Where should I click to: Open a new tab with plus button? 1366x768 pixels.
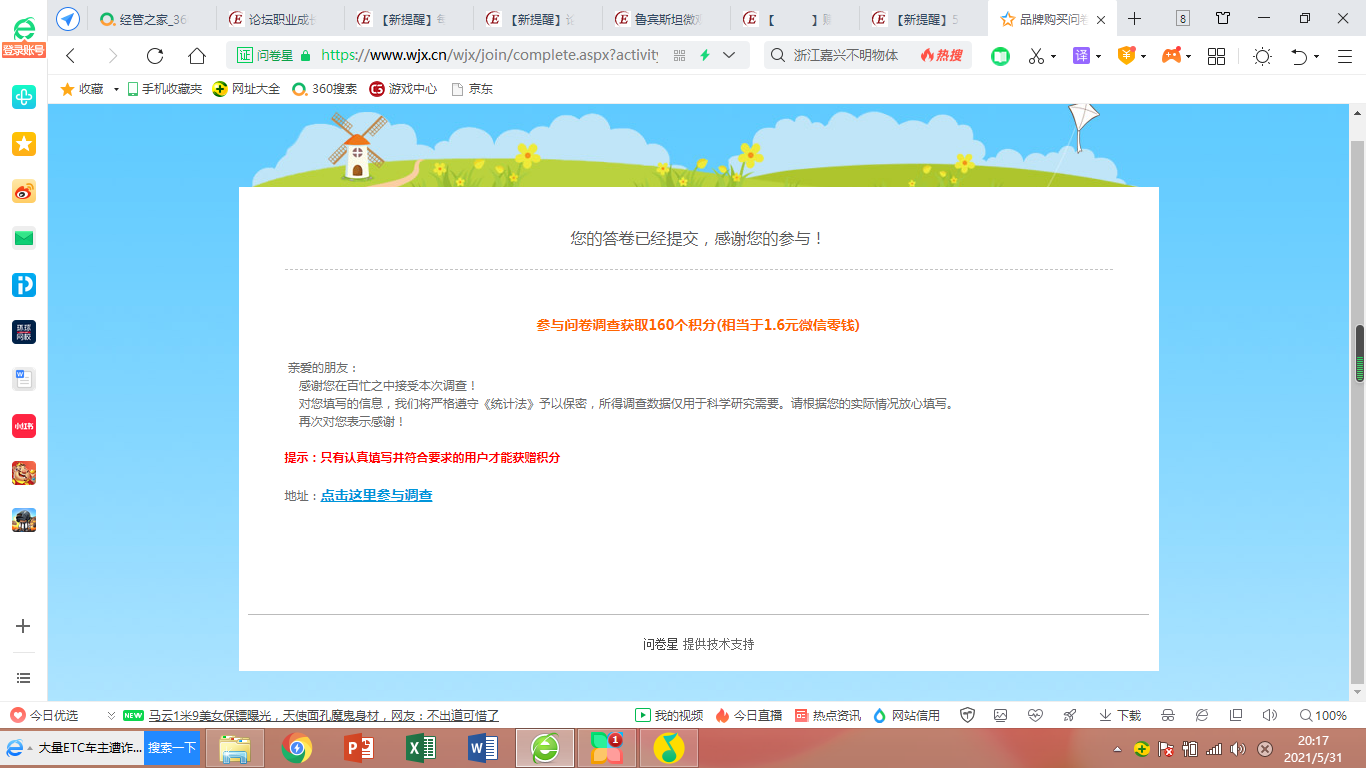(1134, 18)
